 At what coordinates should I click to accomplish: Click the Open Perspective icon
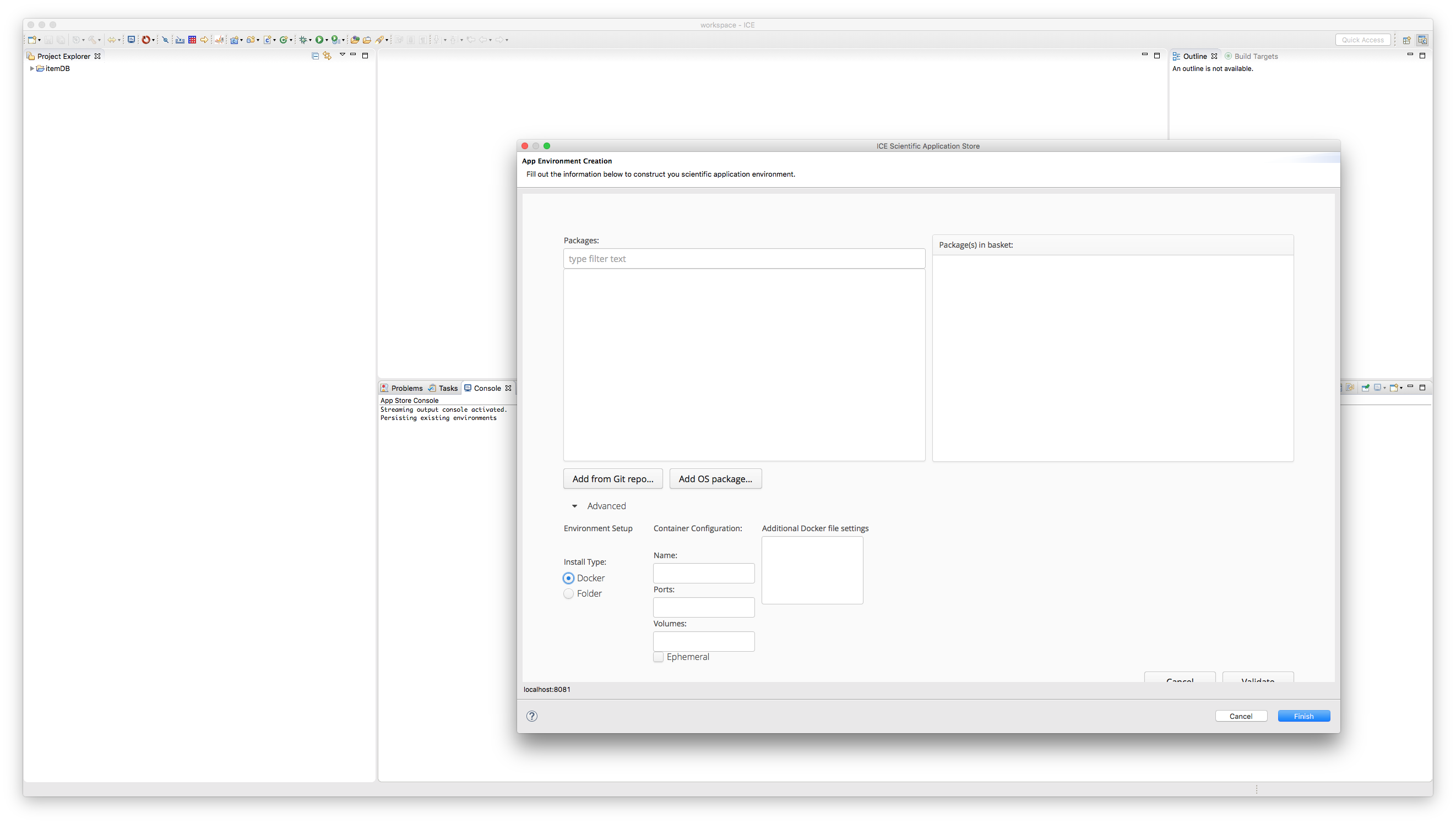point(1406,40)
